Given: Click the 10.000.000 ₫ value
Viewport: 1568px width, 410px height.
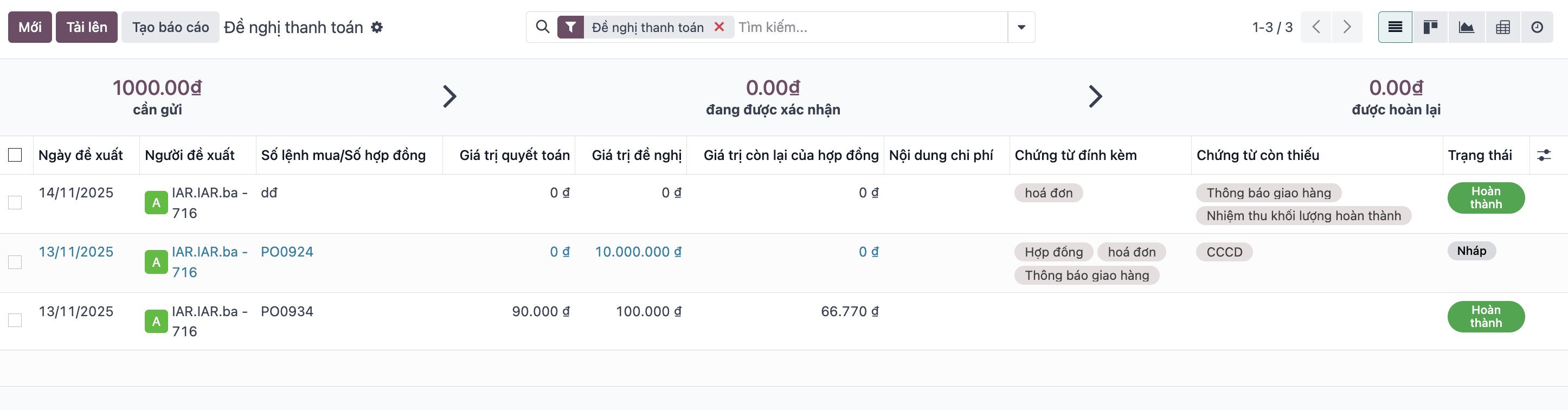Looking at the screenshot, I should 638,252.
